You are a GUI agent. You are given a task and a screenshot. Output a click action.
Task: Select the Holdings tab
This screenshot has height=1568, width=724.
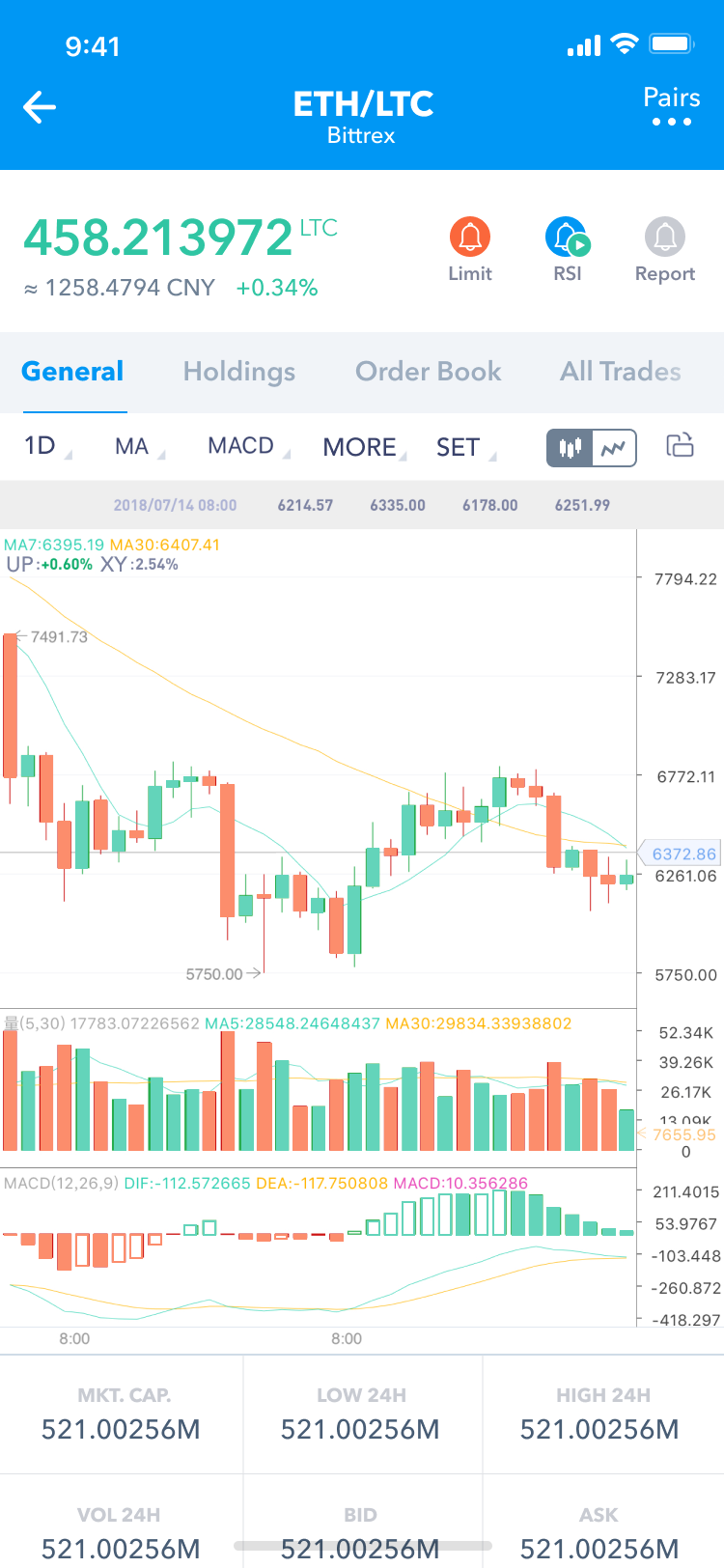238,371
